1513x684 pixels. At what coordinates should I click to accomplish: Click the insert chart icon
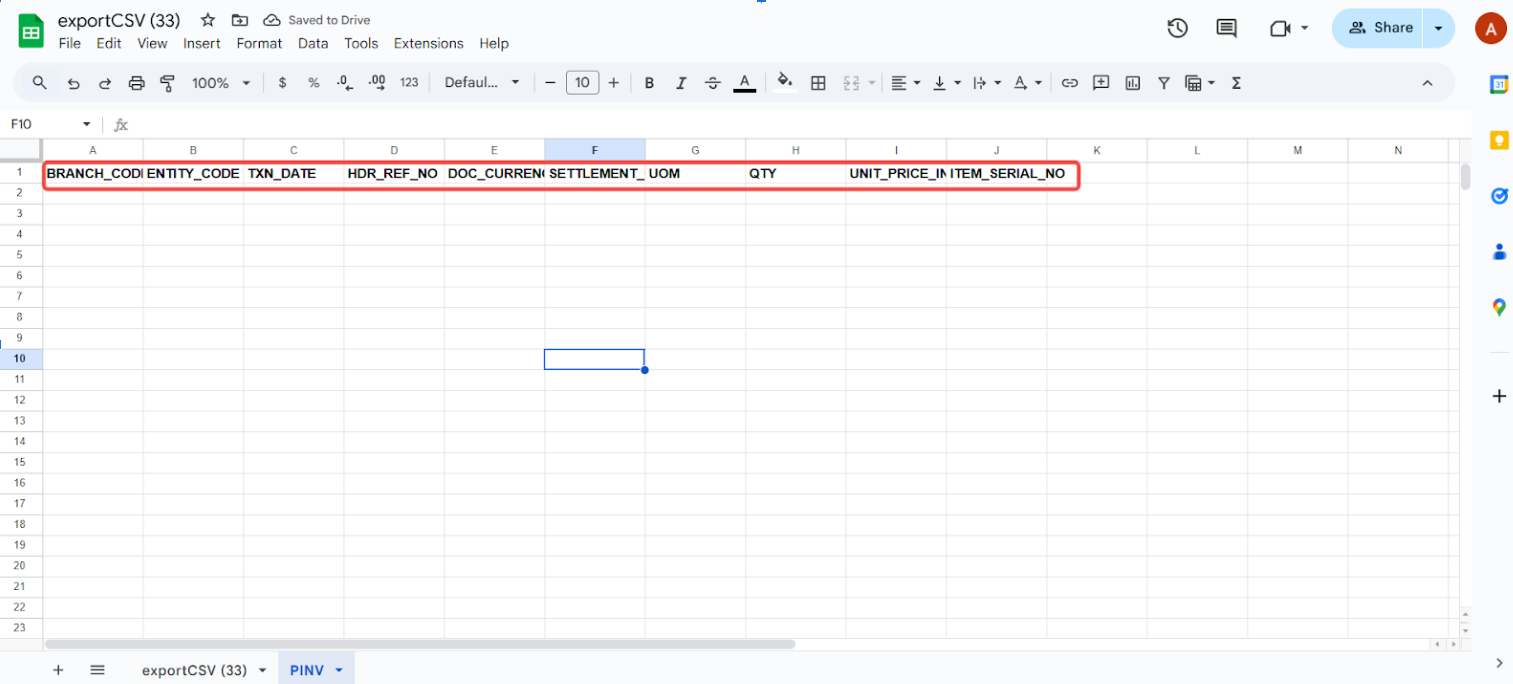[x=1132, y=83]
